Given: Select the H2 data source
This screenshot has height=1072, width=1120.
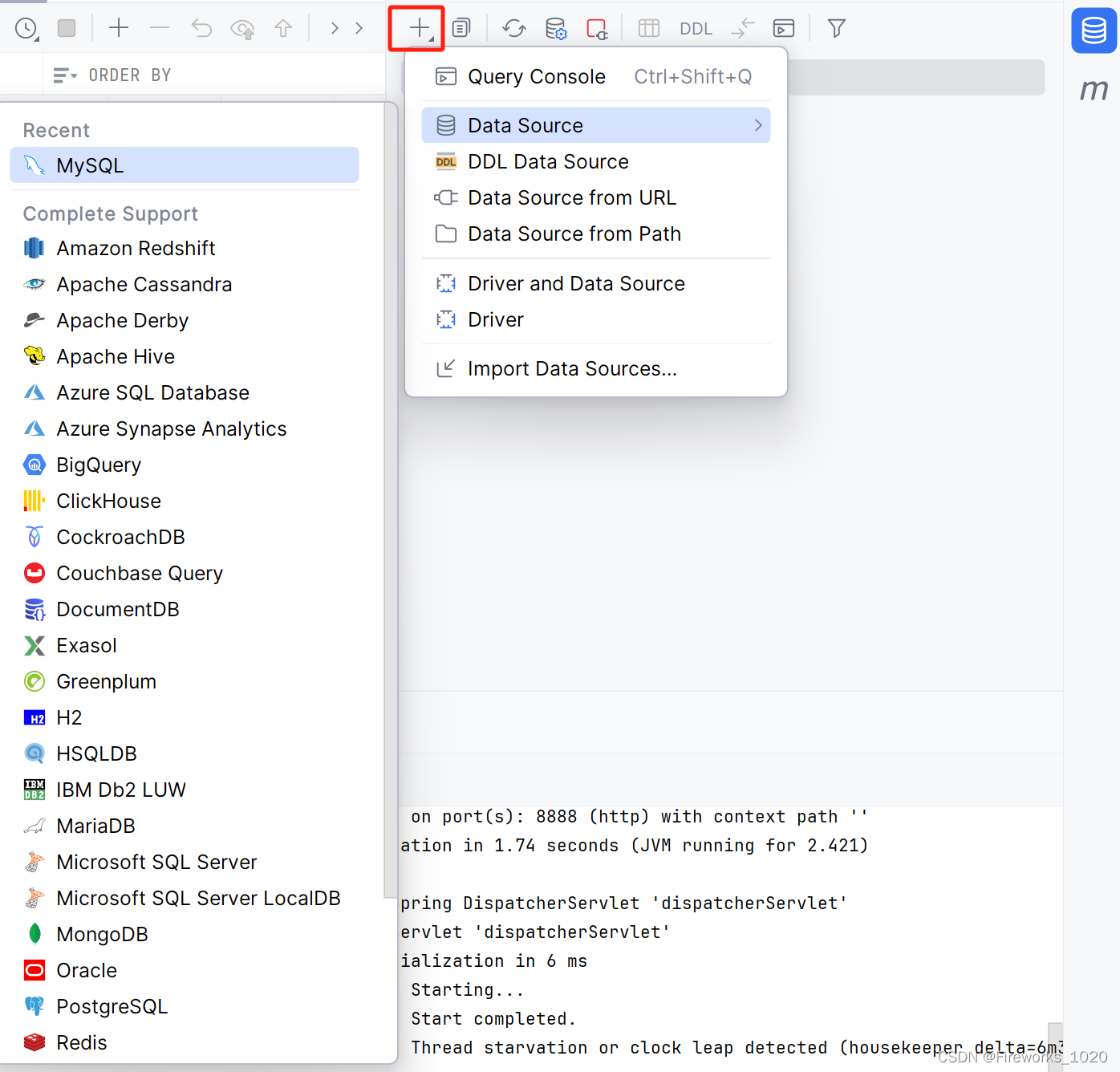Looking at the screenshot, I should 185,717.
